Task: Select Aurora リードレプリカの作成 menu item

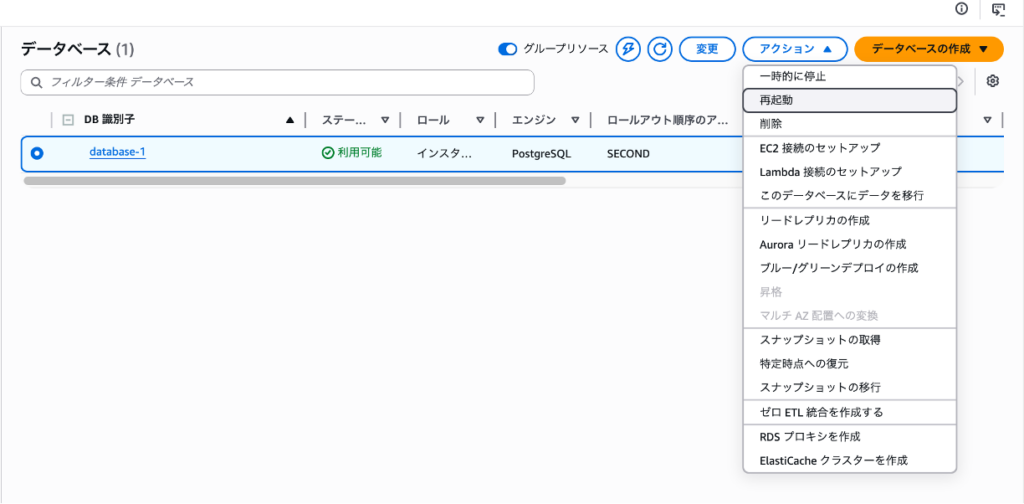Action: point(850,244)
